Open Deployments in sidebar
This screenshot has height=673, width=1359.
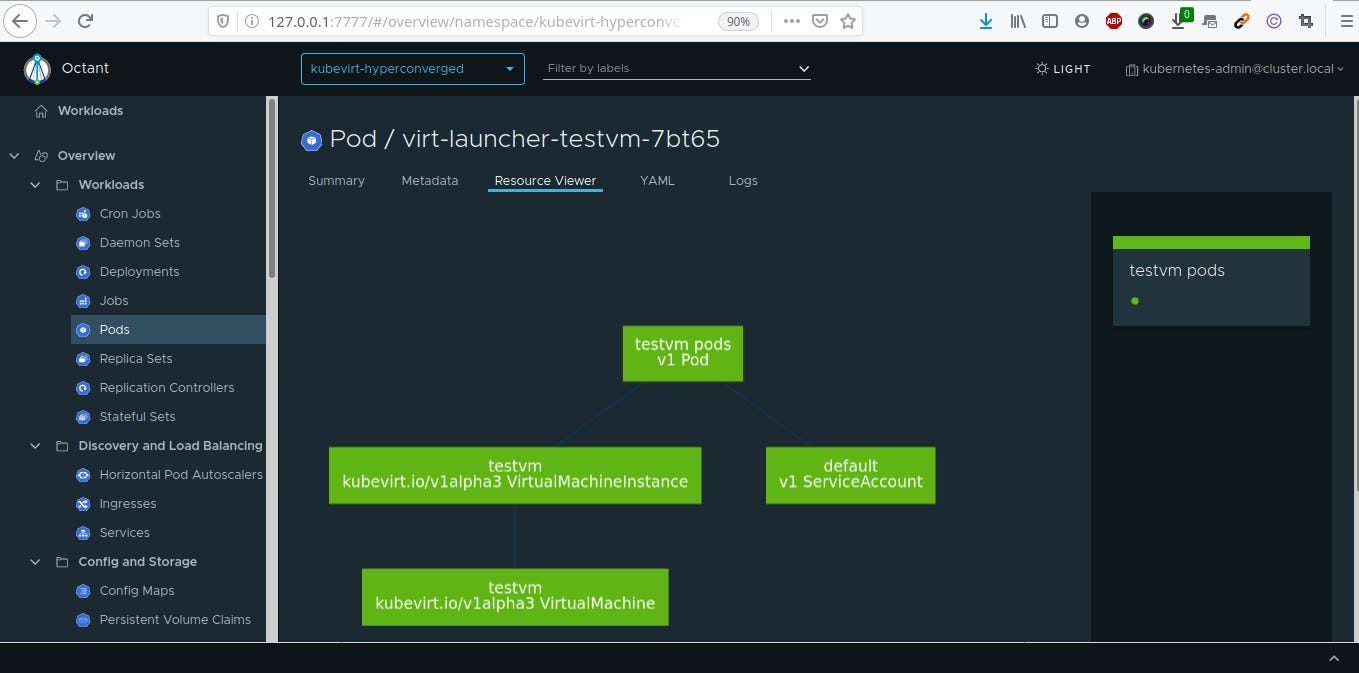(x=139, y=272)
